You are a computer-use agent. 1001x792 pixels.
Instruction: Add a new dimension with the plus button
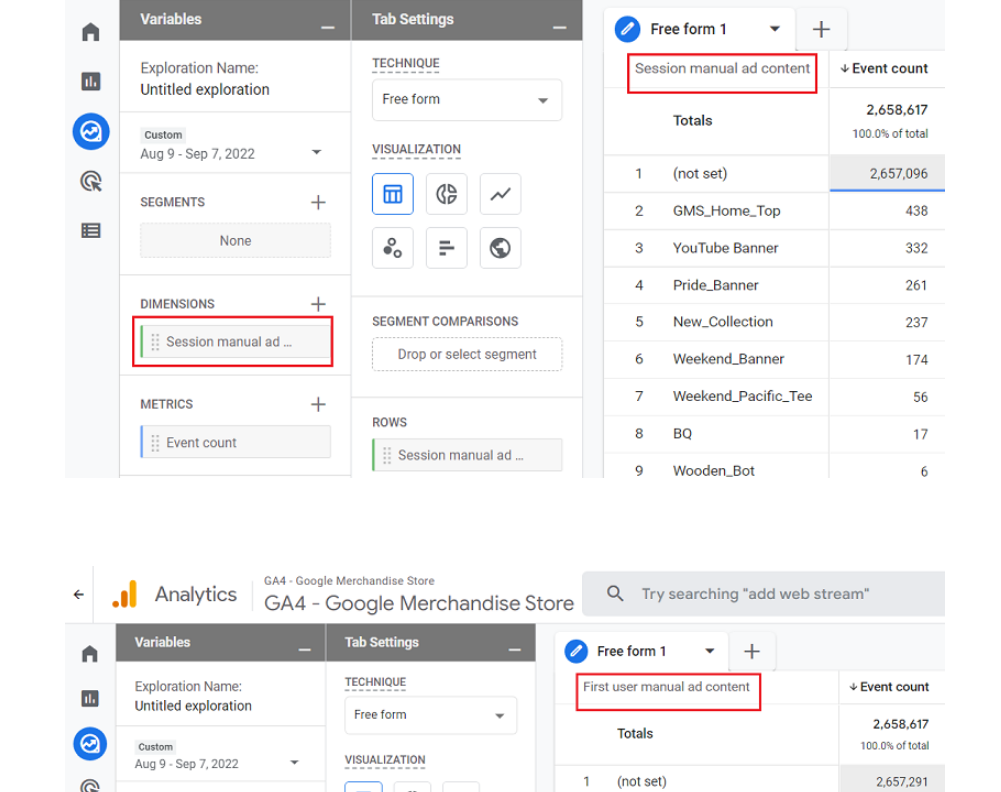tap(318, 304)
